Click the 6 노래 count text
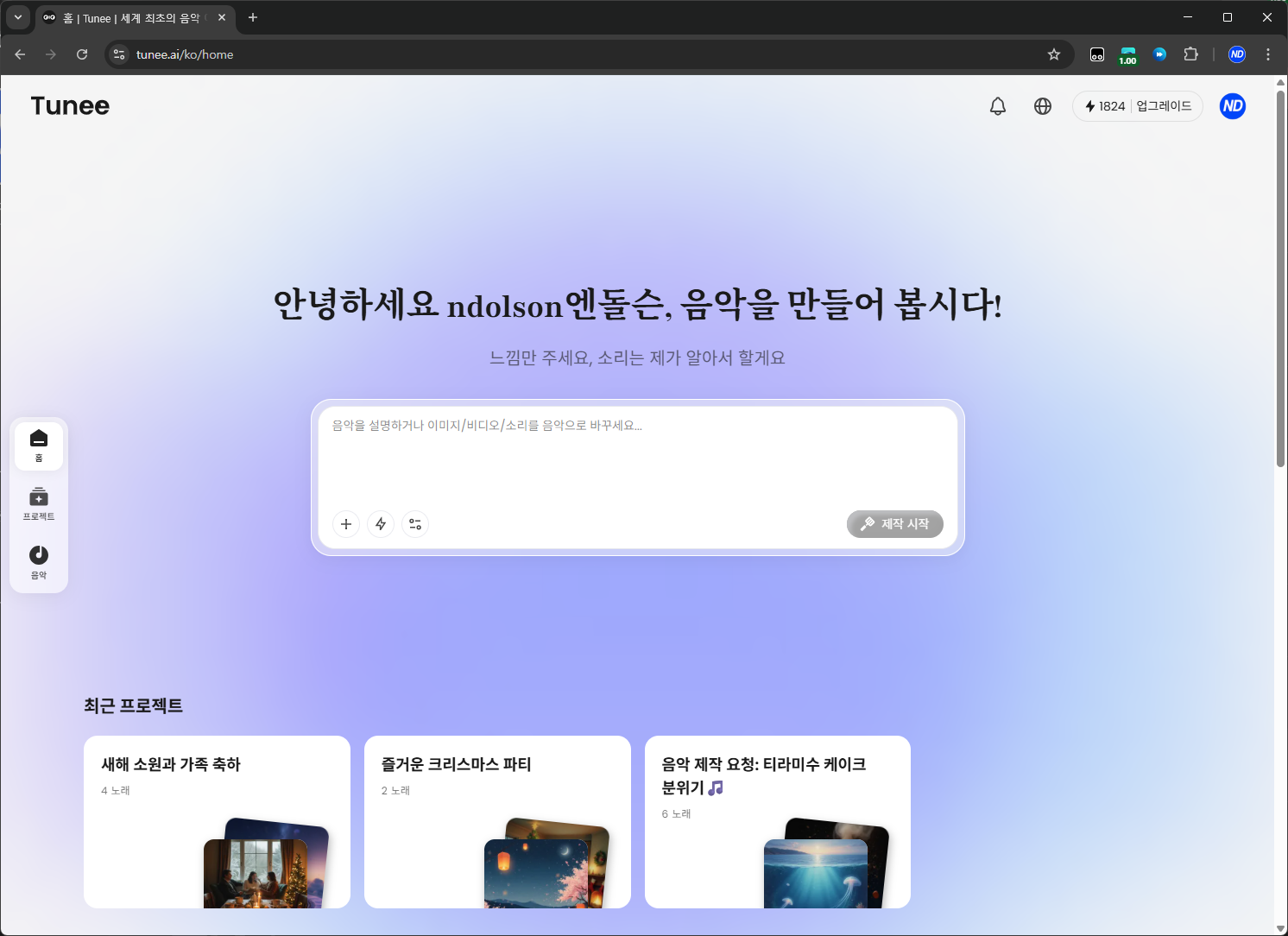Screen dimensions: 1288x936 [x=676, y=813]
